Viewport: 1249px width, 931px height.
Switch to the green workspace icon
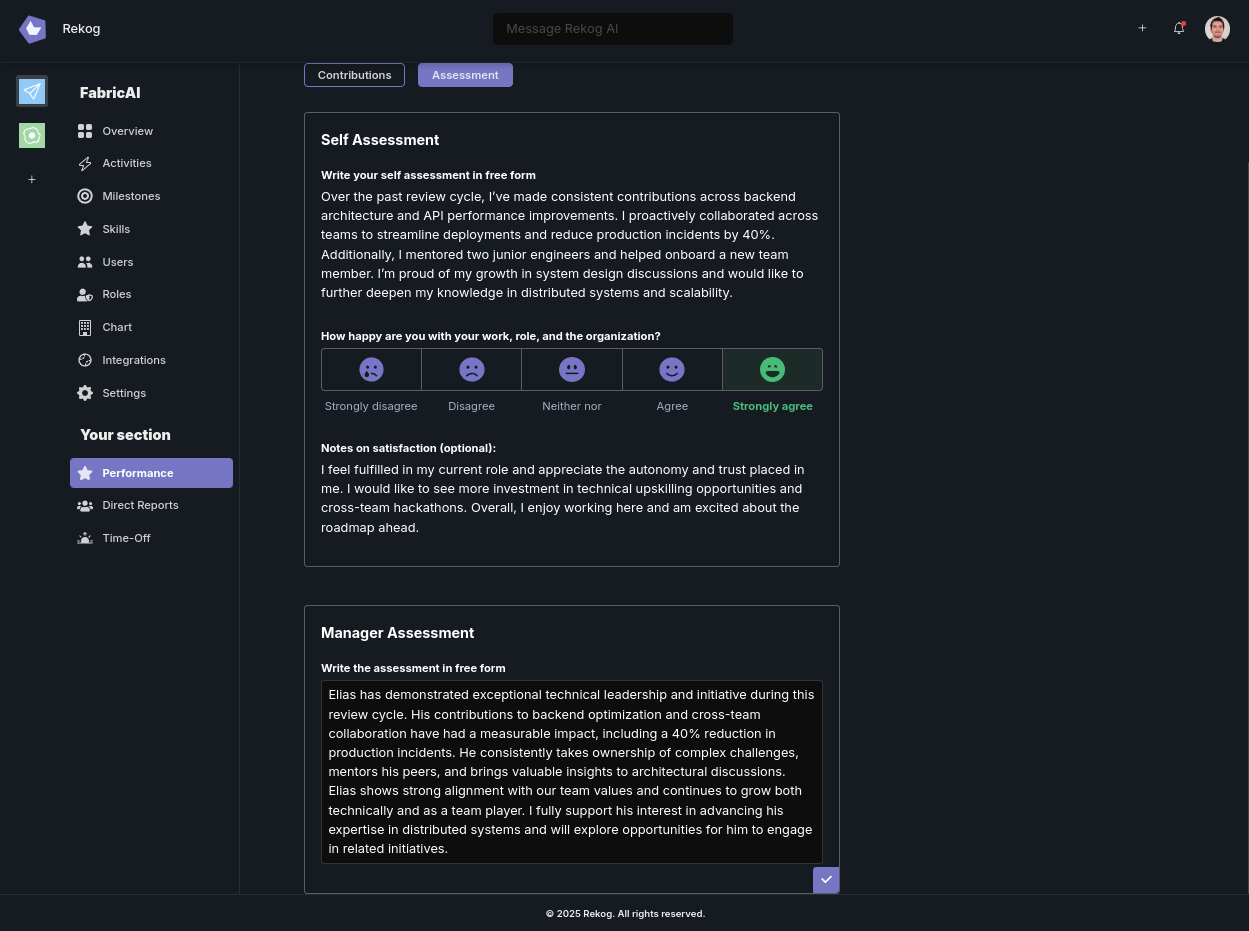click(x=32, y=135)
